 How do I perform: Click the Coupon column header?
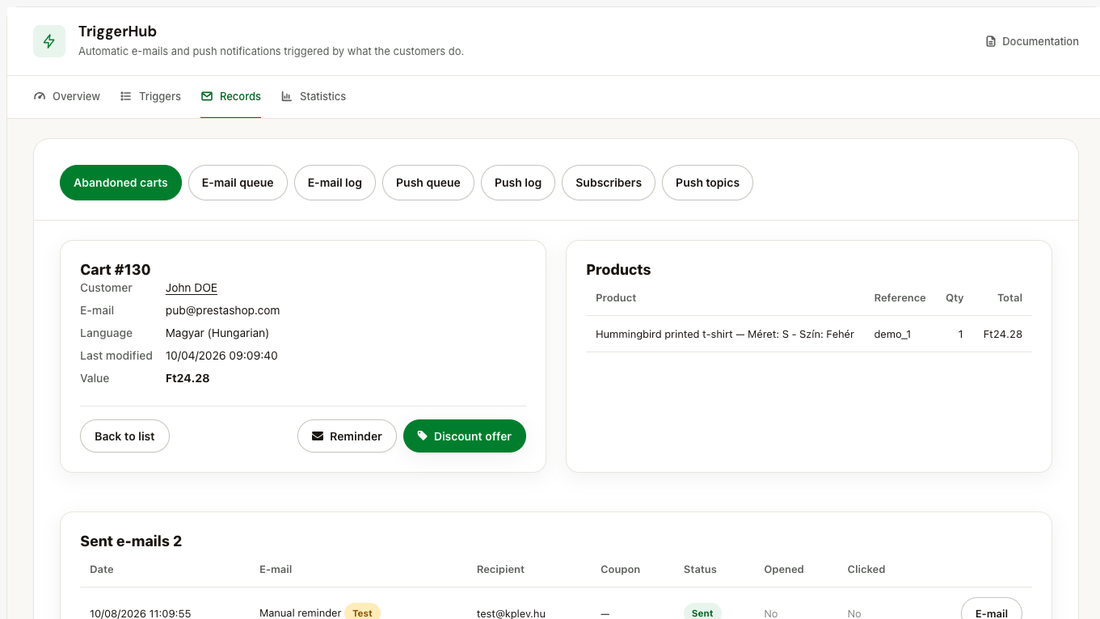620,569
